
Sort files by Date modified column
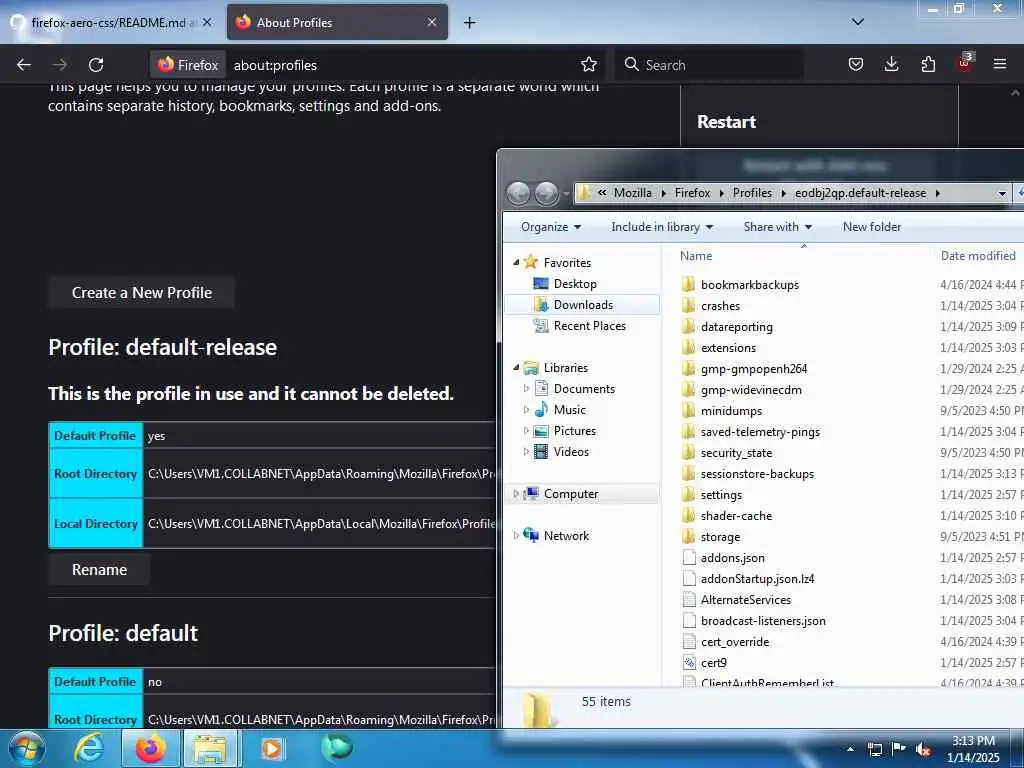click(x=978, y=255)
